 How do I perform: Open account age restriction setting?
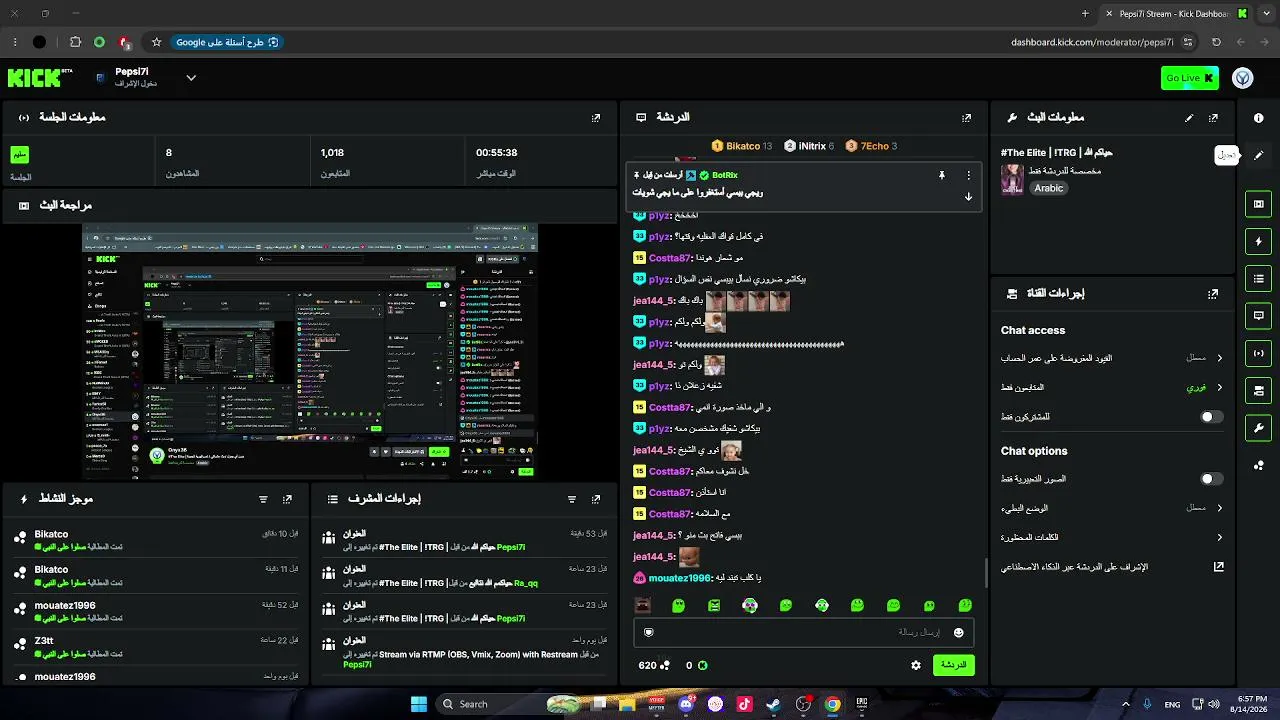point(1112,358)
